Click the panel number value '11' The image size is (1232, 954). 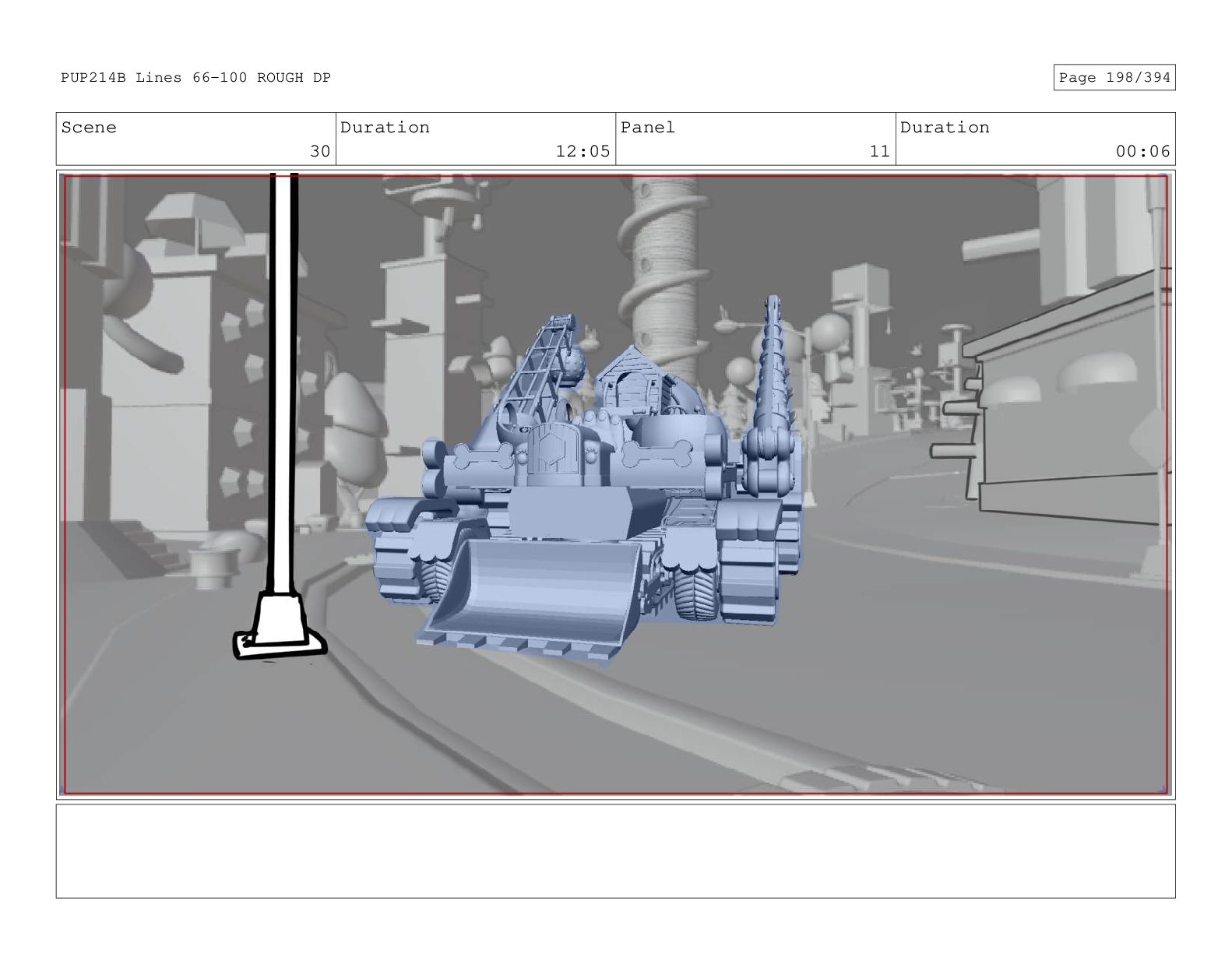point(879,151)
